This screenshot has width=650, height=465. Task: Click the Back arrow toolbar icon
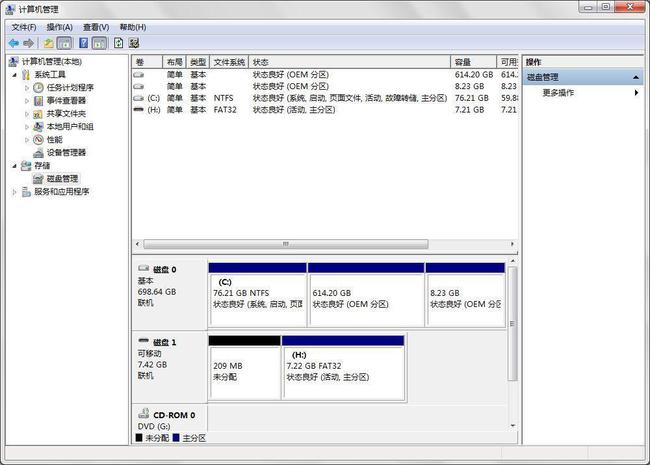13,43
